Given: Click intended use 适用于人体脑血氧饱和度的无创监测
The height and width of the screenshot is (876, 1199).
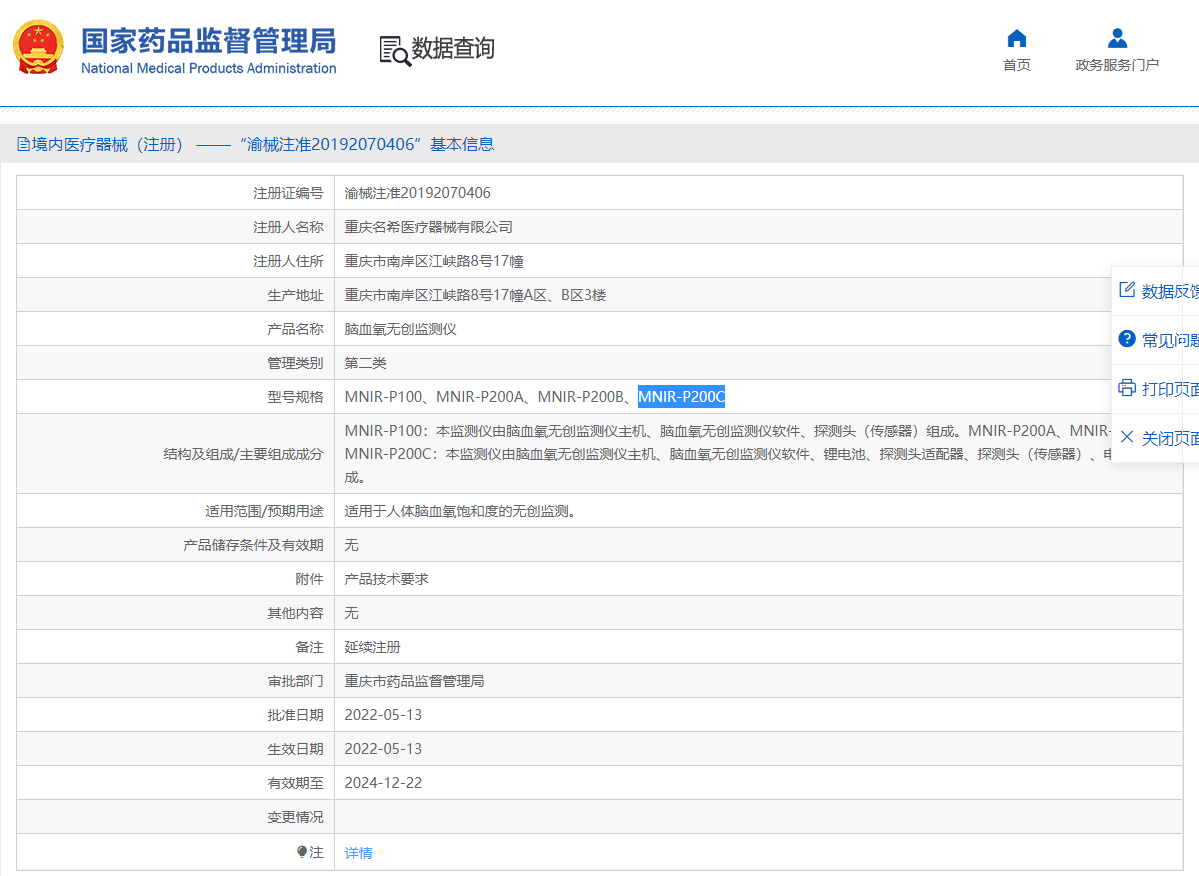Looking at the screenshot, I should pyautogui.click(x=460, y=511).
